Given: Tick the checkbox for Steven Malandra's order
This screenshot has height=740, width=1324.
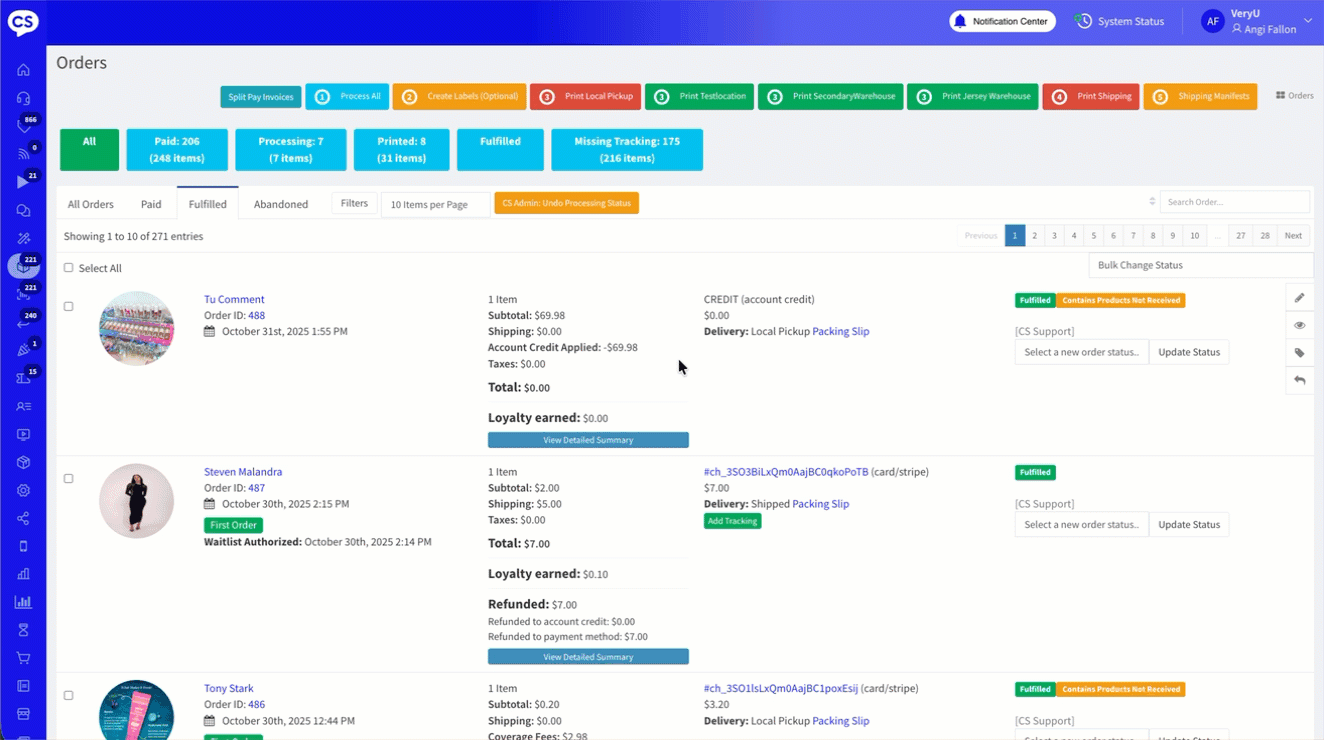Looking at the screenshot, I should tap(69, 479).
